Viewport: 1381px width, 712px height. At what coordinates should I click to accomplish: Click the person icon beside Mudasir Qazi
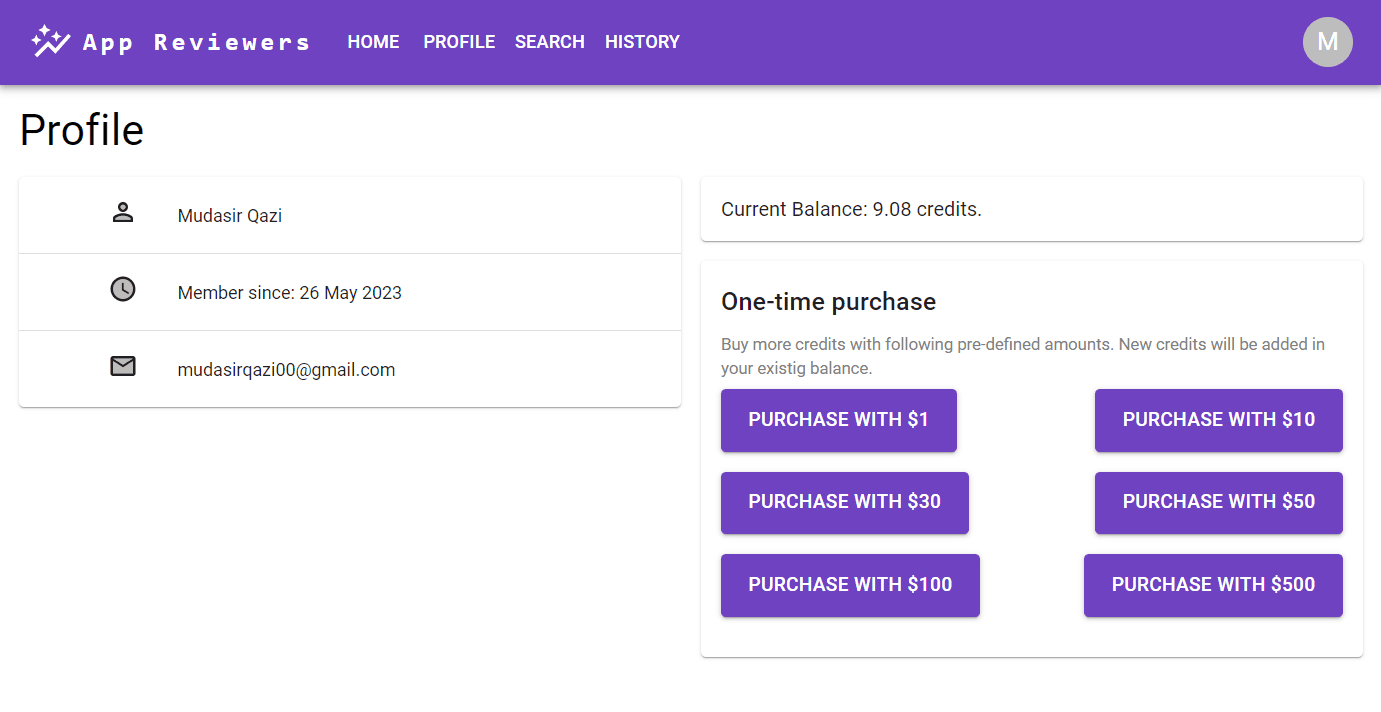tap(122, 213)
